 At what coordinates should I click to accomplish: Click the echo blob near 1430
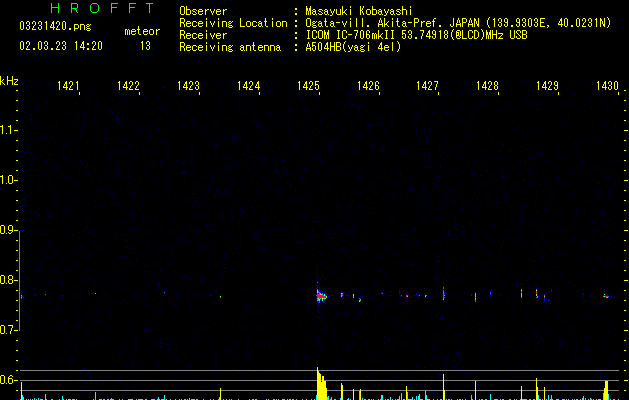coord(606,296)
